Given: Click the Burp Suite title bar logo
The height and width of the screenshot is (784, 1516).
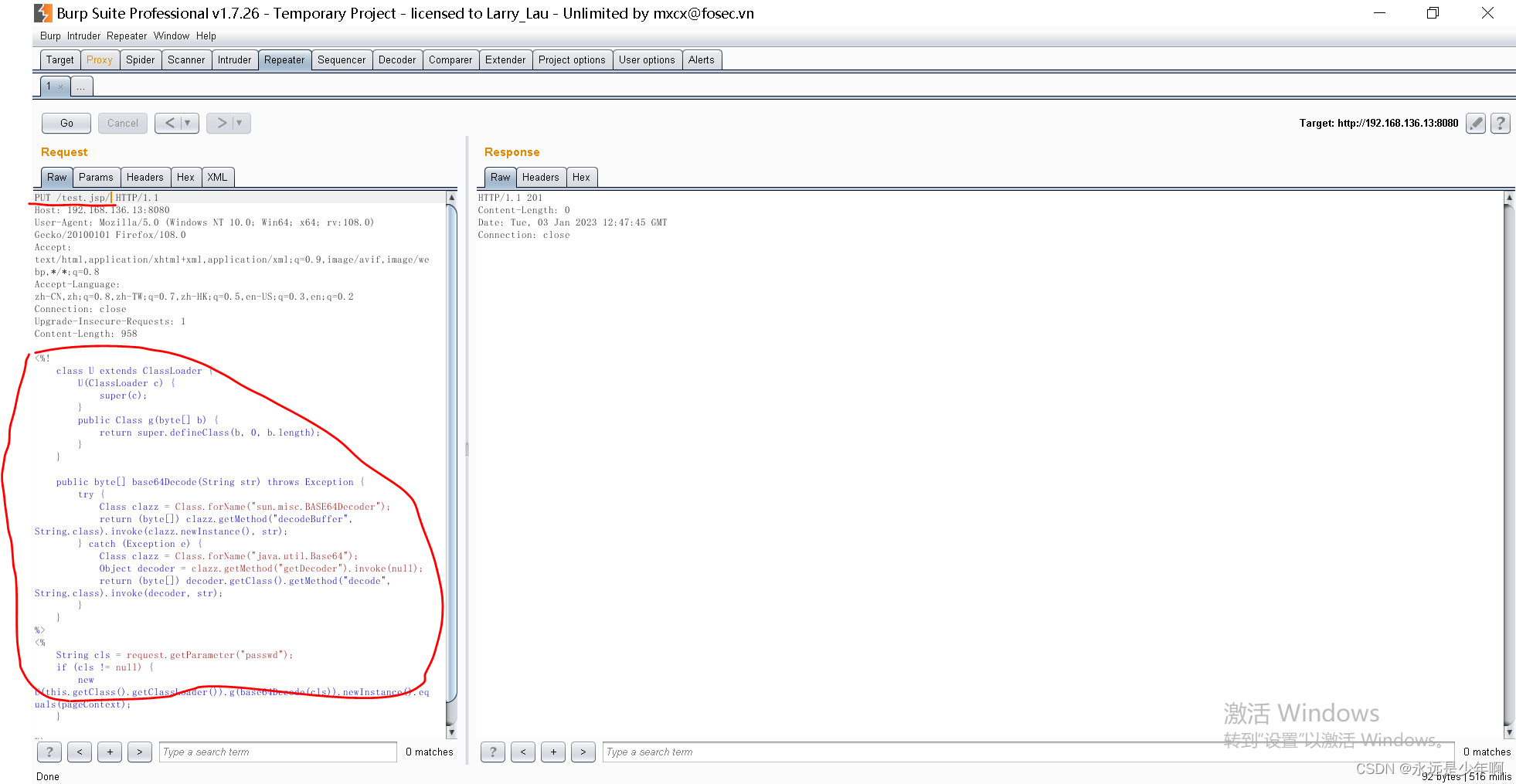Looking at the screenshot, I should click(x=43, y=13).
